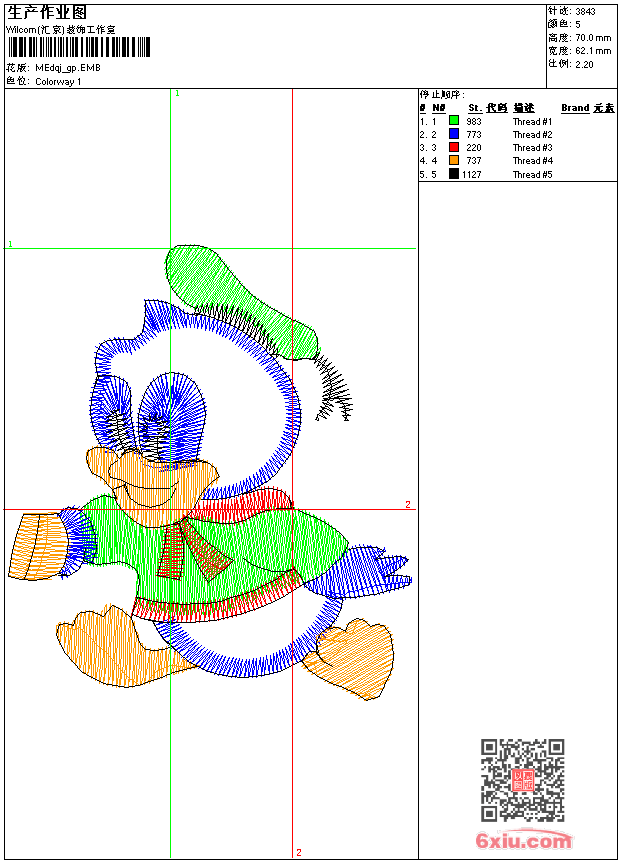This screenshot has width=620, height=860.
Task: Click the QR code image
Action: click(522, 779)
